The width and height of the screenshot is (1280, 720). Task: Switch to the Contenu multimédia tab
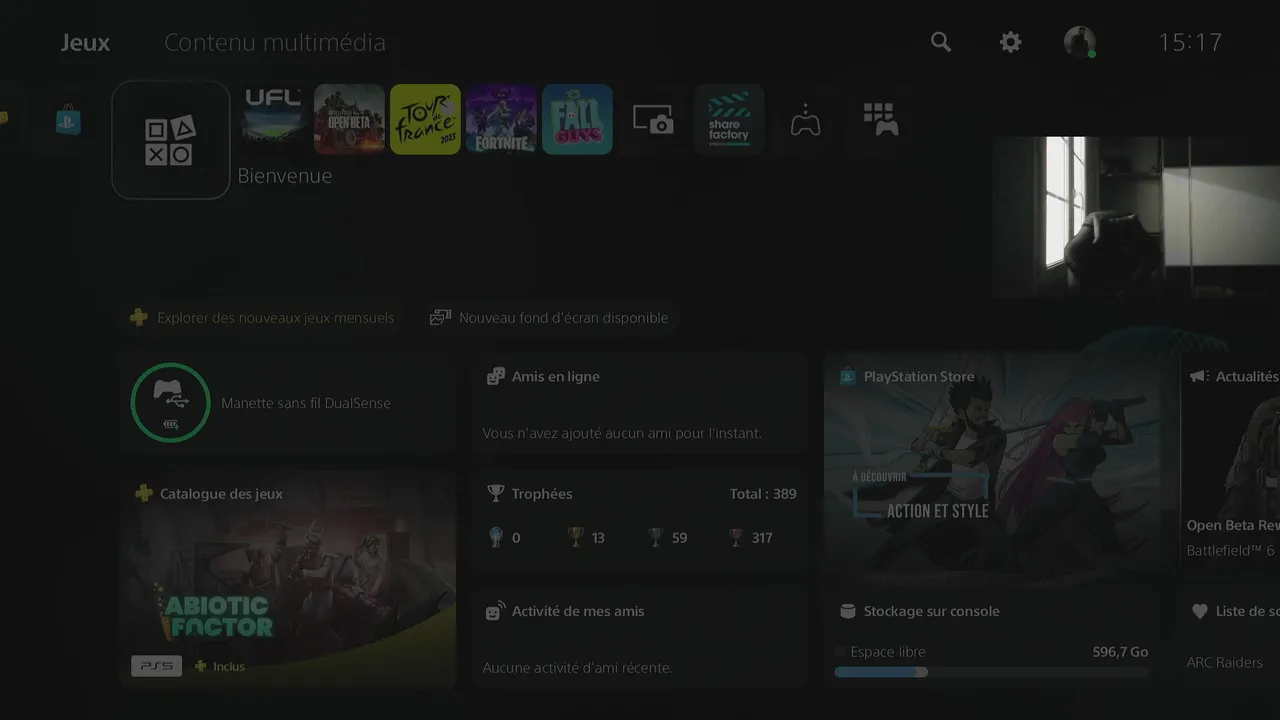coord(275,43)
